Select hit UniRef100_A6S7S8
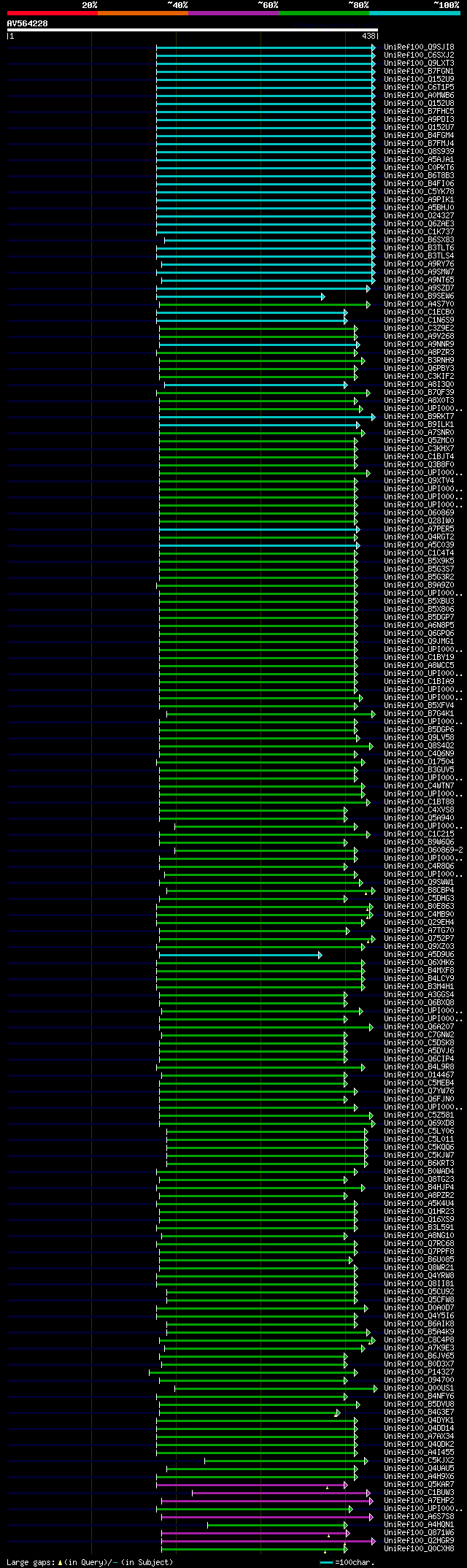 pos(419,1516)
